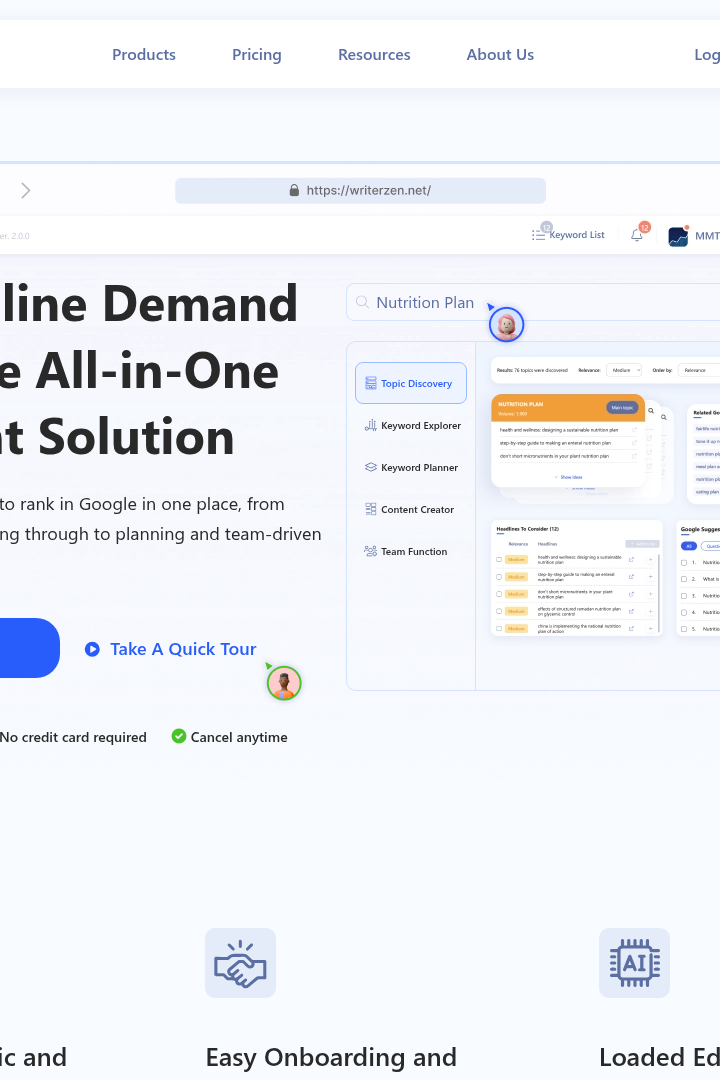Screen dimensions: 720x1080
Task: Add 'step-by-step guide' headline with plus
Action: coord(650,577)
